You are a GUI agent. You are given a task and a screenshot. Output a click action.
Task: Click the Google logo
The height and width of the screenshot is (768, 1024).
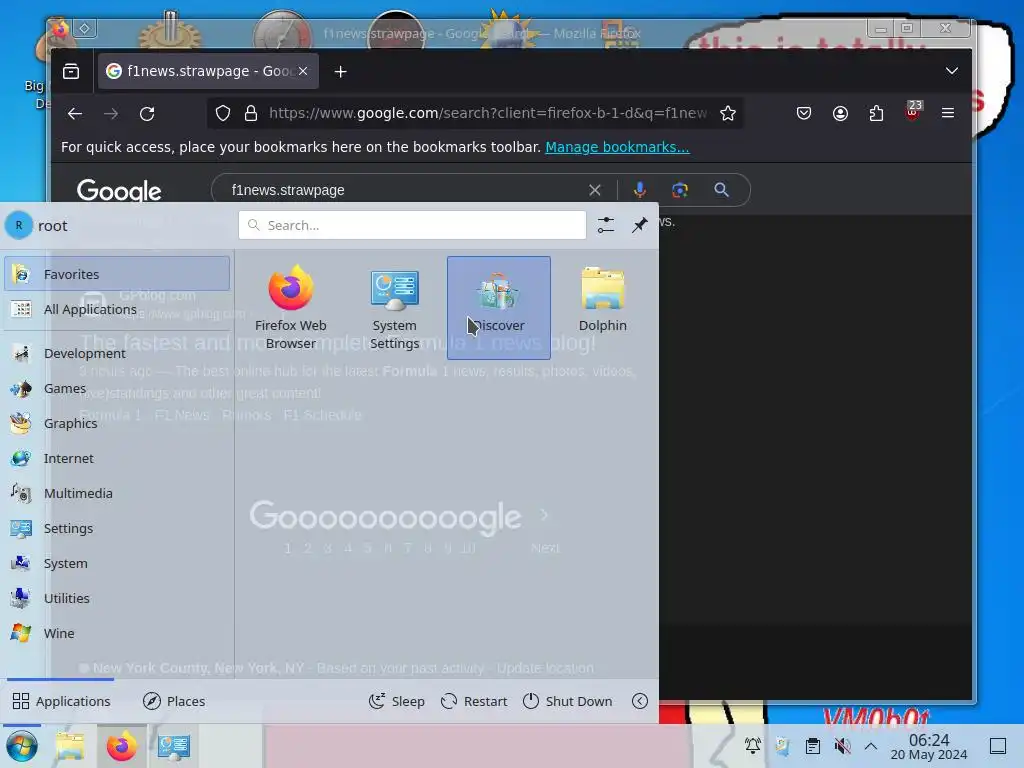coord(119,191)
